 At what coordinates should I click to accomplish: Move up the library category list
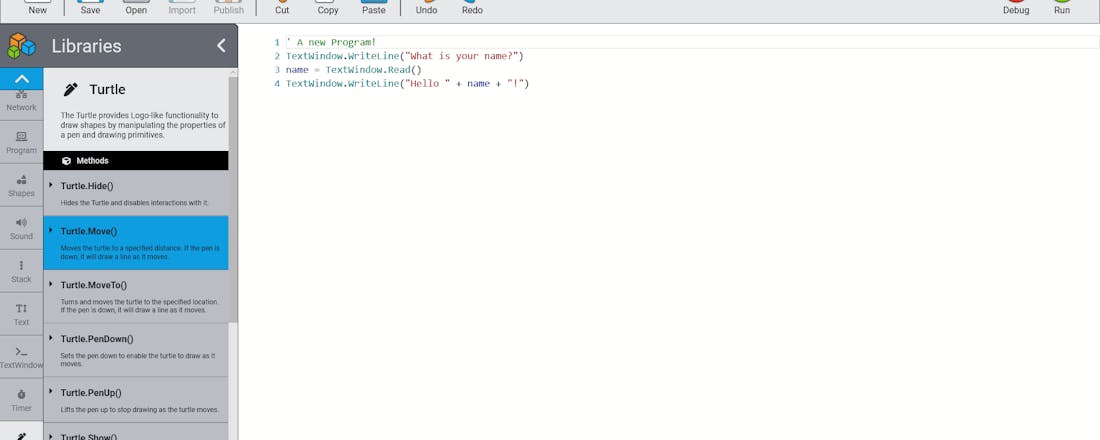click(22, 79)
